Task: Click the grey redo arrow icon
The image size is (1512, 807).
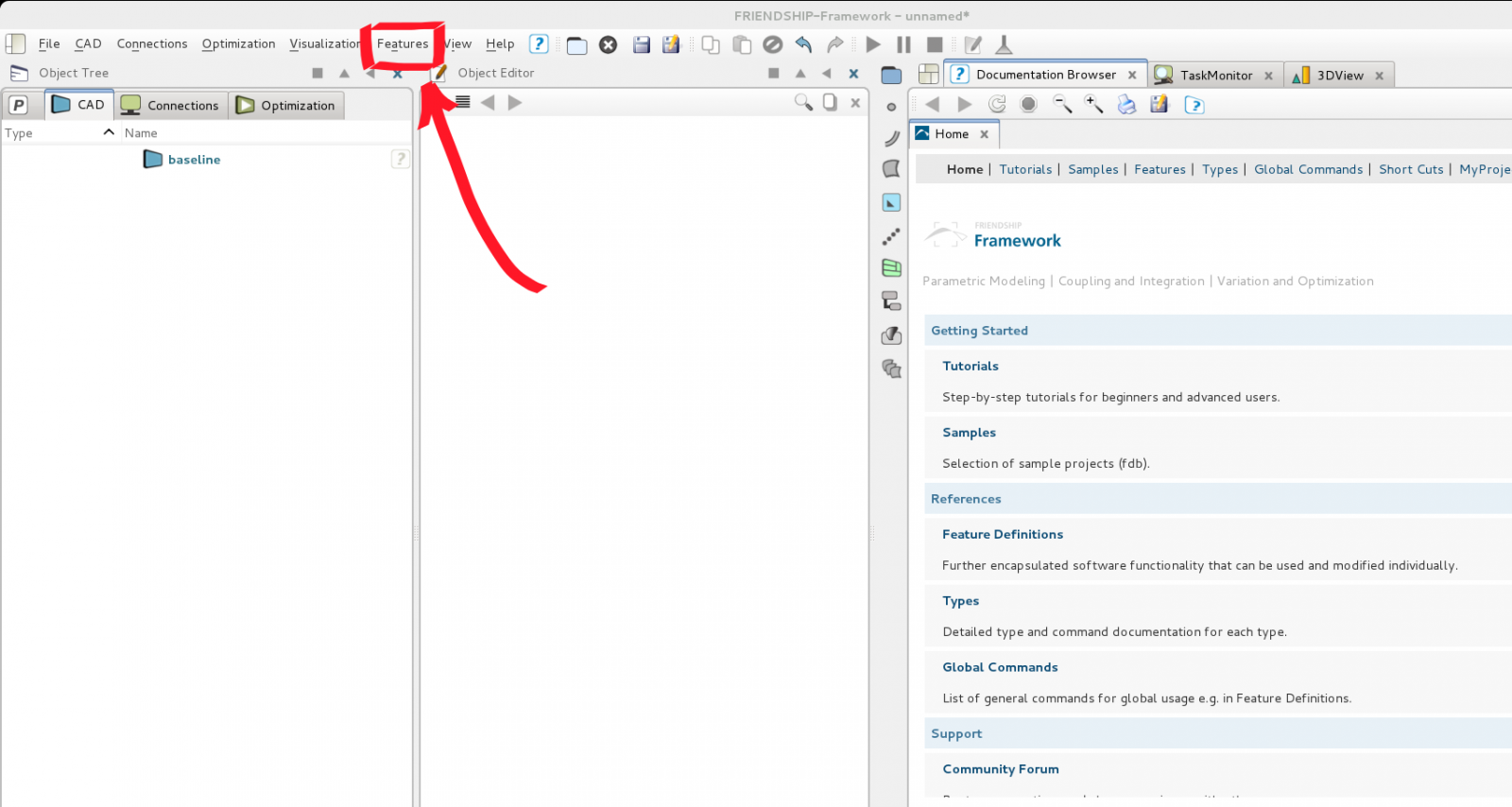Action: pos(834,44)
